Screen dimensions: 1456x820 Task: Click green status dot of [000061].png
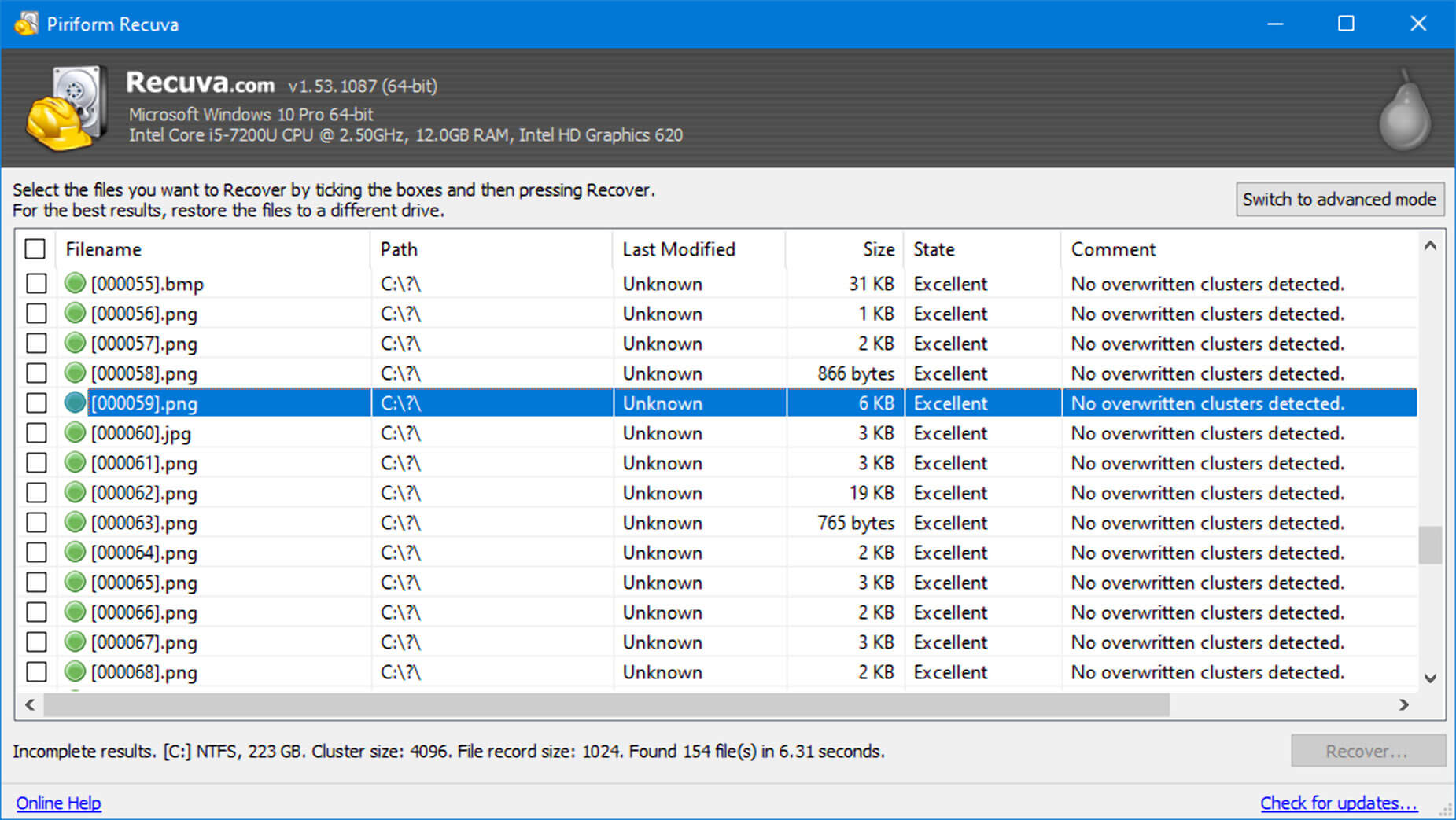(75, 462)
